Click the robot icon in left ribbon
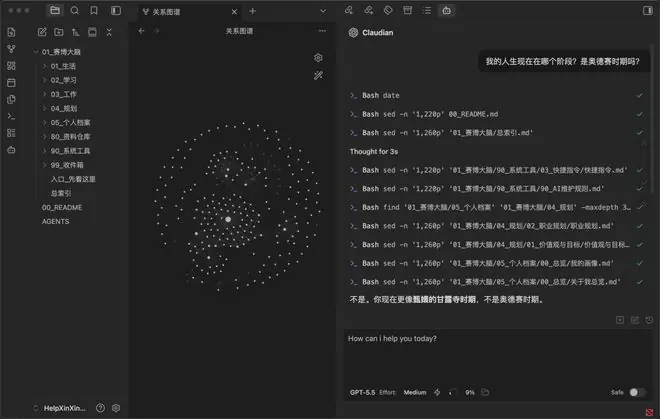Viewport: 660px width, 419px height. (11, 150)
